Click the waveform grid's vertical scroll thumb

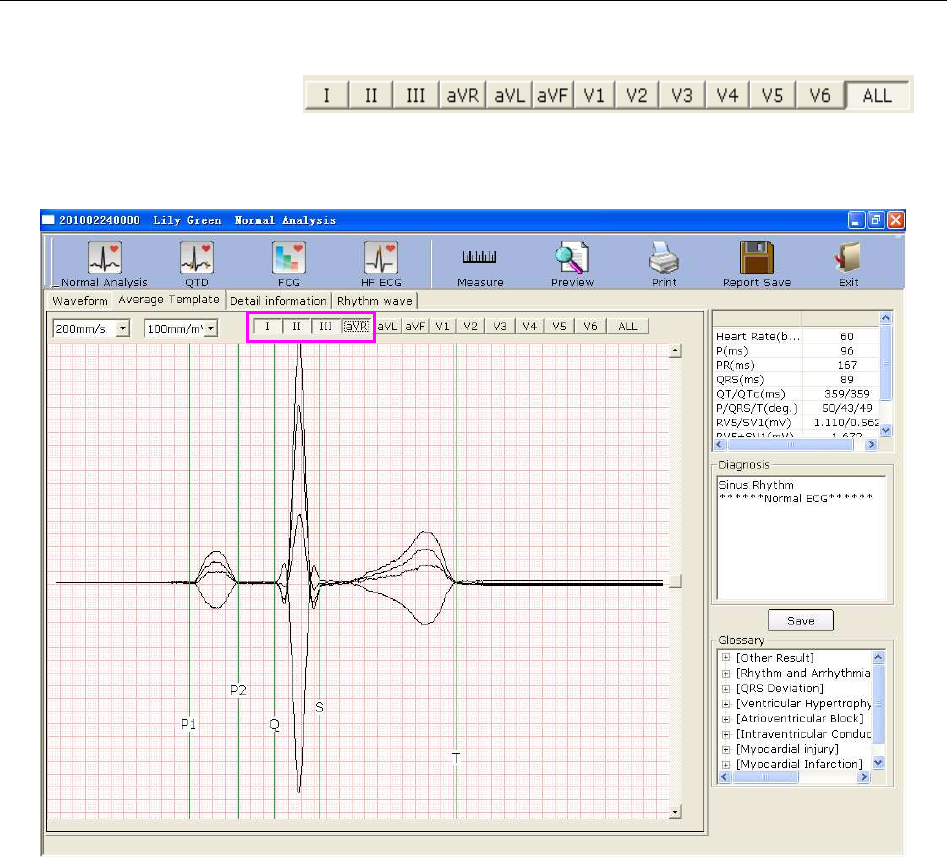[676, 581]
